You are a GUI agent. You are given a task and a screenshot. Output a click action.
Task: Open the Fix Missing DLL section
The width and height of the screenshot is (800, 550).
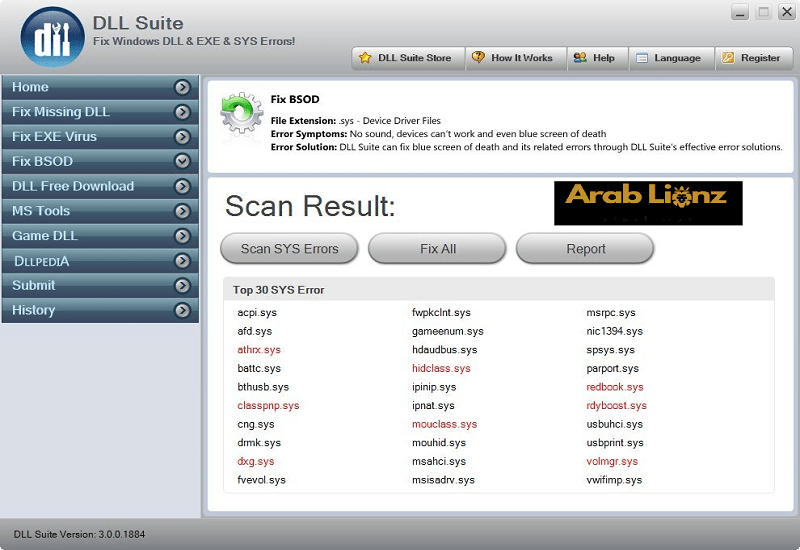[100, 112]
